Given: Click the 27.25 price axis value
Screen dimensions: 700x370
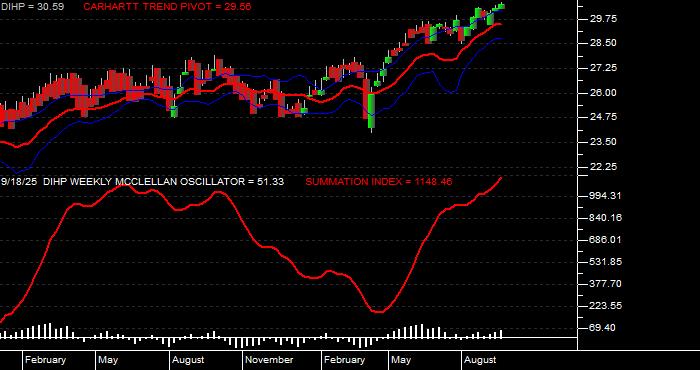Looking at the screenshot, I should click(605, 68).
